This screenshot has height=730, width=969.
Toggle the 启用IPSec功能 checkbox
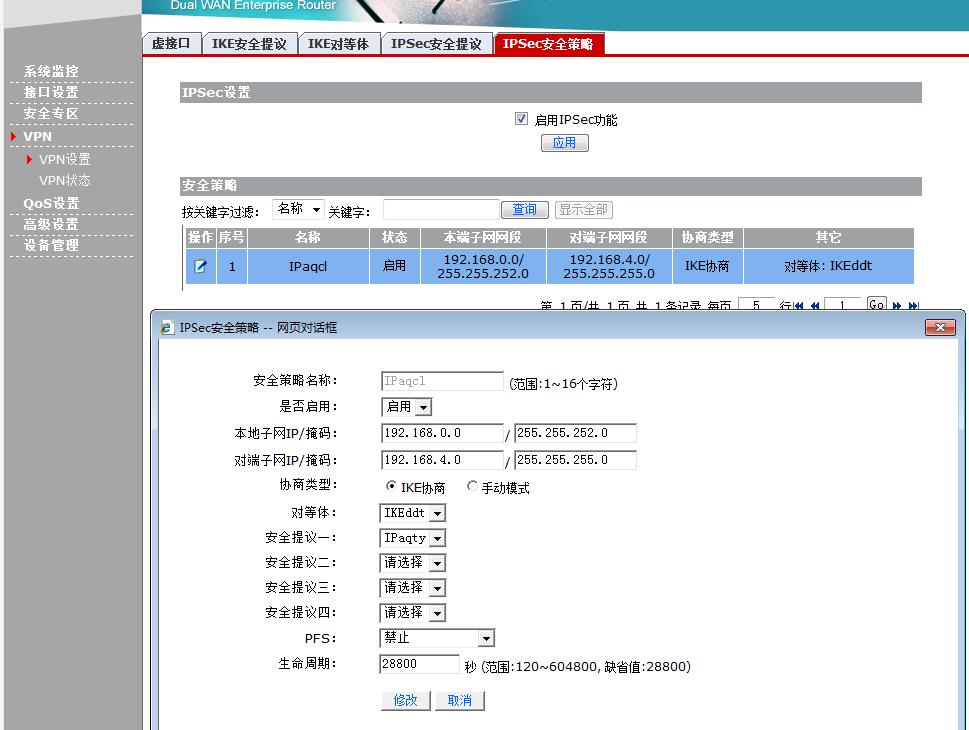click(521, 119)
